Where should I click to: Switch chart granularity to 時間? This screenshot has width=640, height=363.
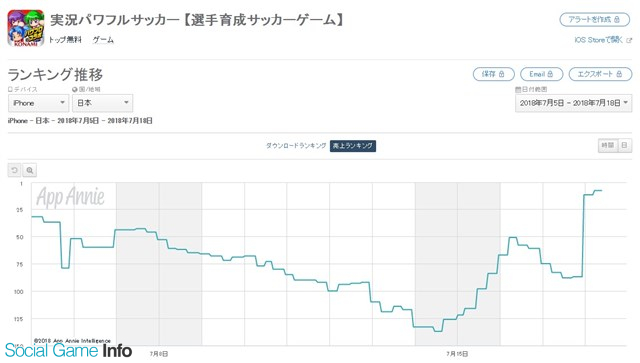click(x=607, y=145)
